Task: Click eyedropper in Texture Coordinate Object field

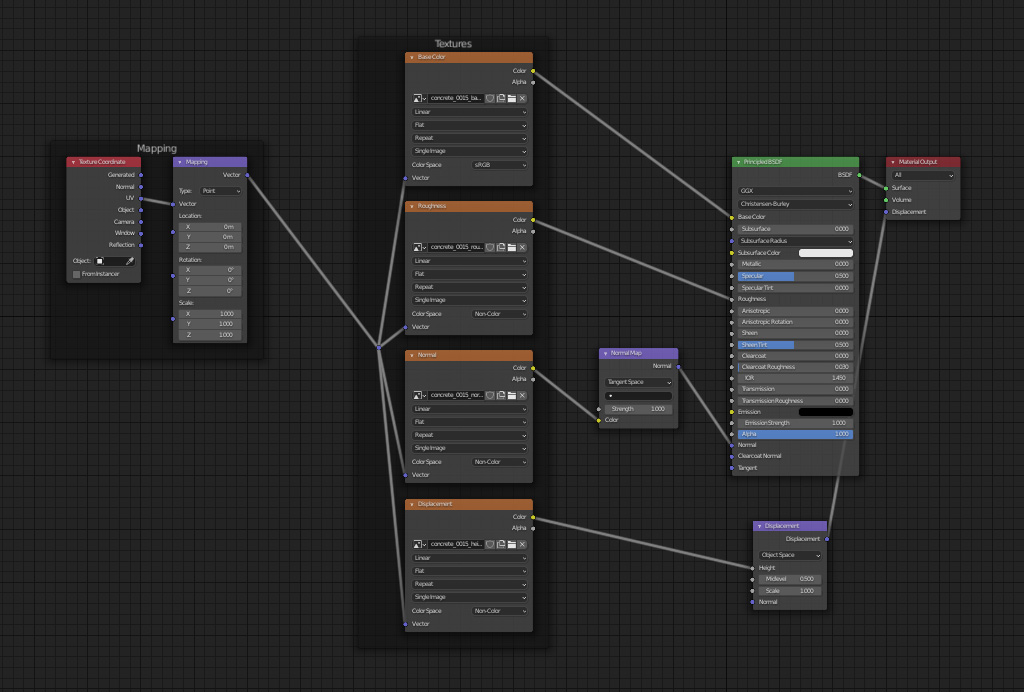Action: (x=129, y=261)
